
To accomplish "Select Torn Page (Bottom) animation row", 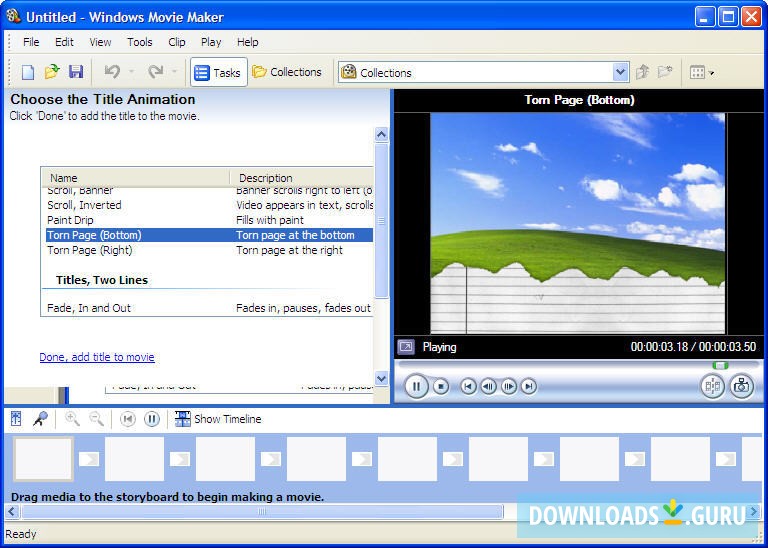I will pos(209,235).
